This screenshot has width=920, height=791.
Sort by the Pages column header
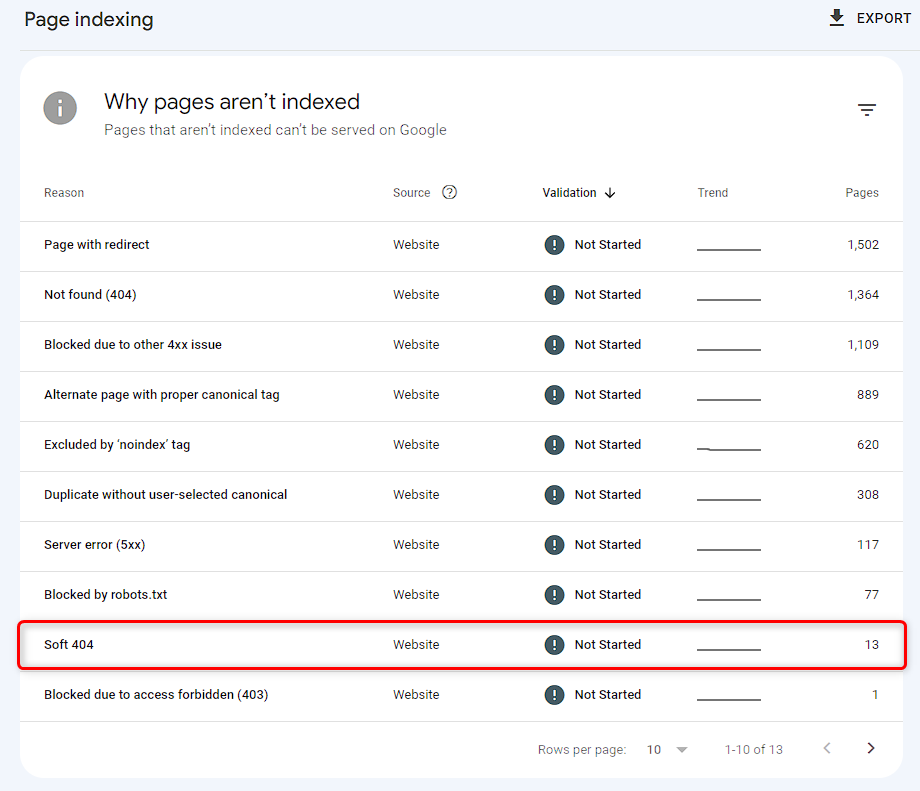(861, 193)
